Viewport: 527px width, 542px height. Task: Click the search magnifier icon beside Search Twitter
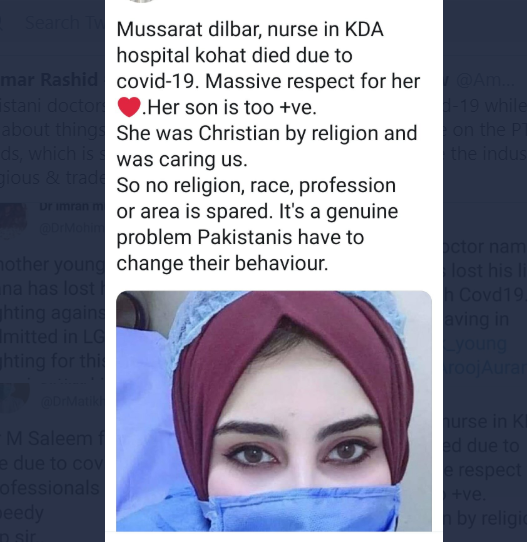tap(1, 24)
